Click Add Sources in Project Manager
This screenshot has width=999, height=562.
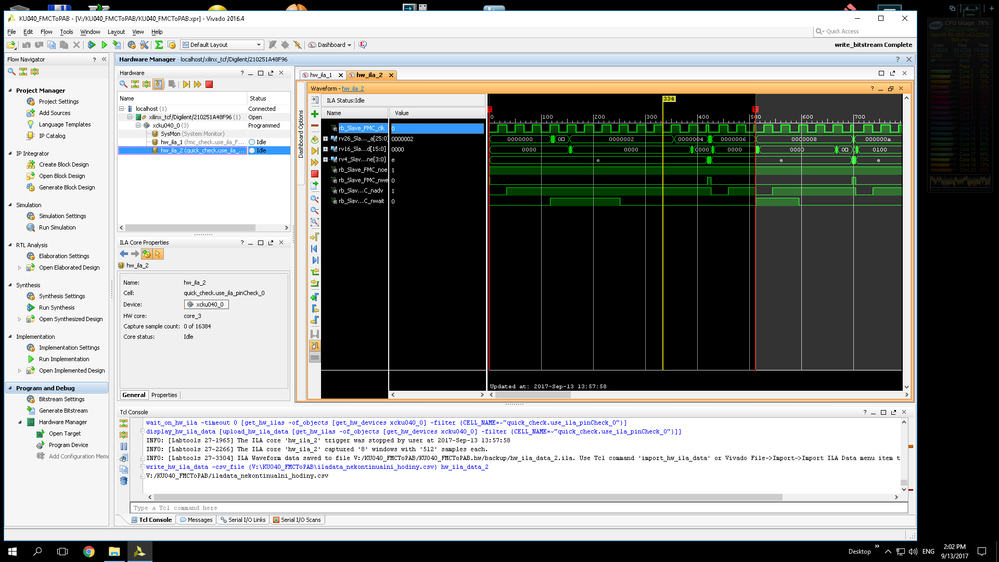tap(54, 113)
